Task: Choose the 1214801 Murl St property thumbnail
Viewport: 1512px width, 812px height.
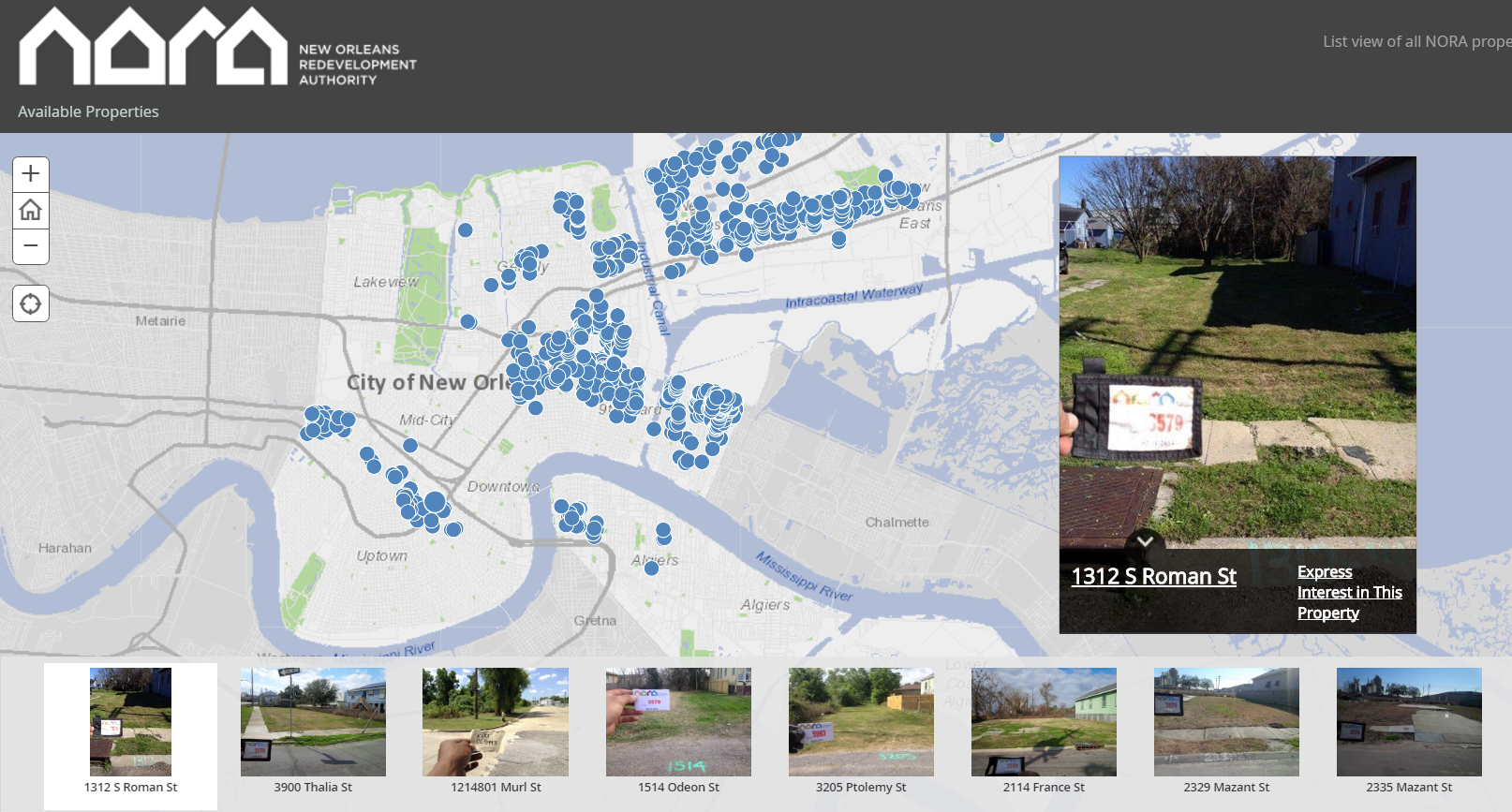Action: pyautogui.click(x=496, y=722)
